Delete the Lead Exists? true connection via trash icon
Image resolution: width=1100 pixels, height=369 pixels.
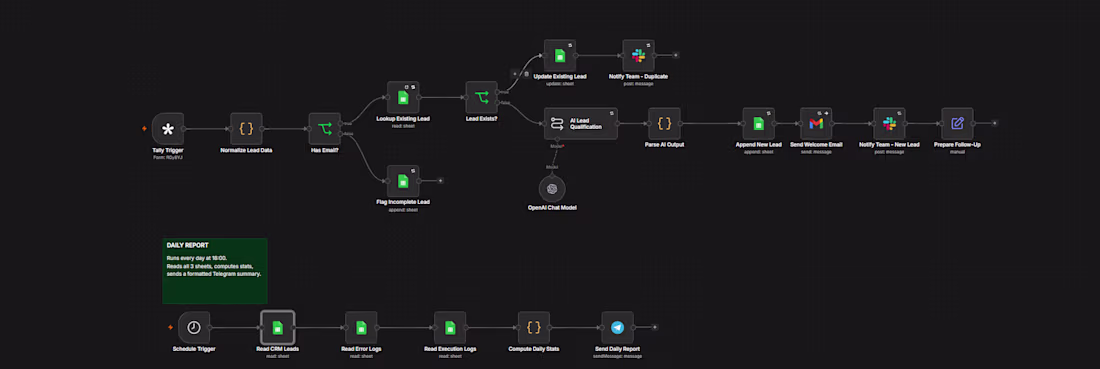[x=526, y=74]
